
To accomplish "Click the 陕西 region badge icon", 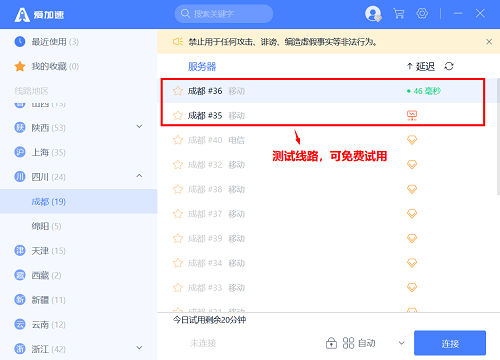I will click(x=20, y=127).
